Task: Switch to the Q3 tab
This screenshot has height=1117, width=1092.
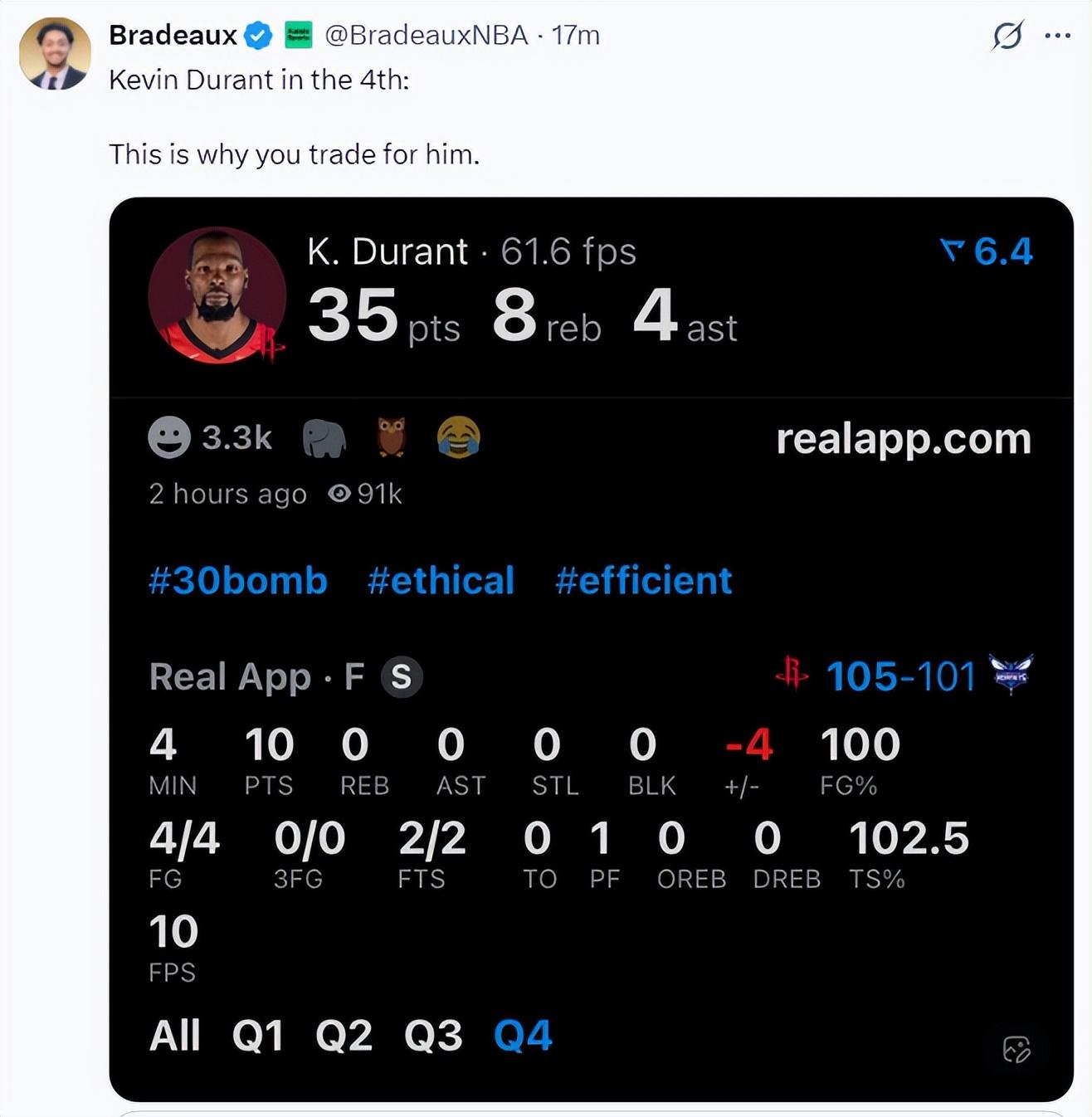Action: pyautogui.click(x=433, y=1035)
